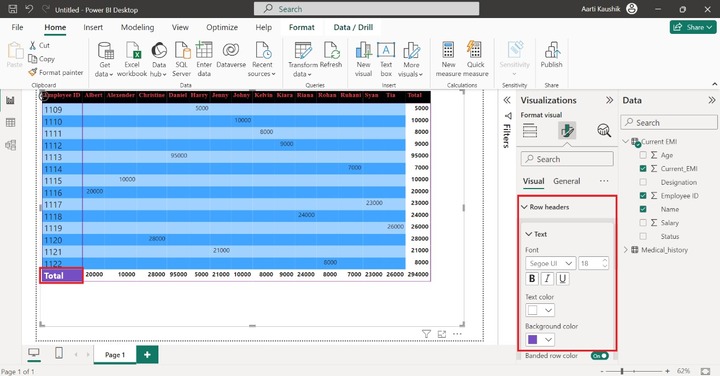Collapse the Row headers section
Viewport: 720px width, 376px height.
[524, 207]
